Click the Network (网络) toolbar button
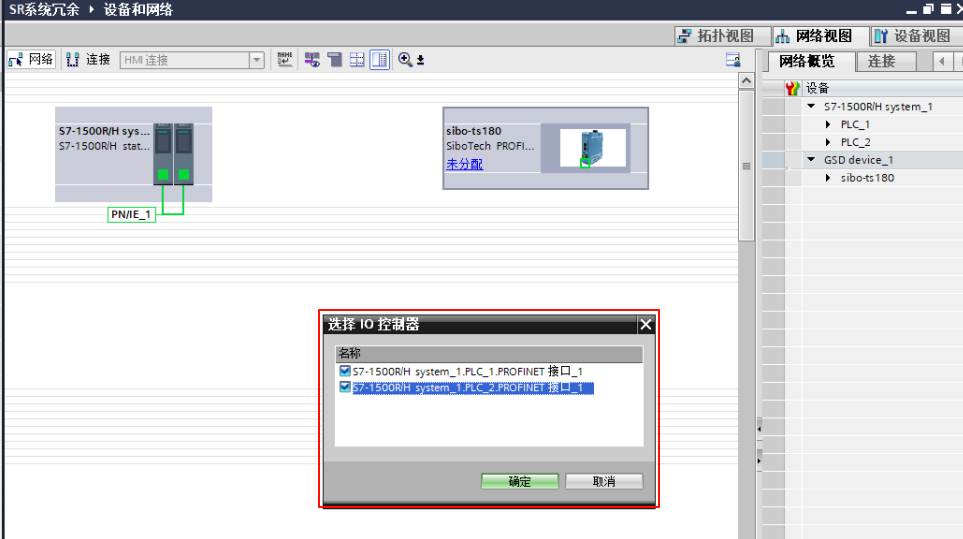Image resolution: width=963 pixels, height=539 pixels. pos(31,60)
